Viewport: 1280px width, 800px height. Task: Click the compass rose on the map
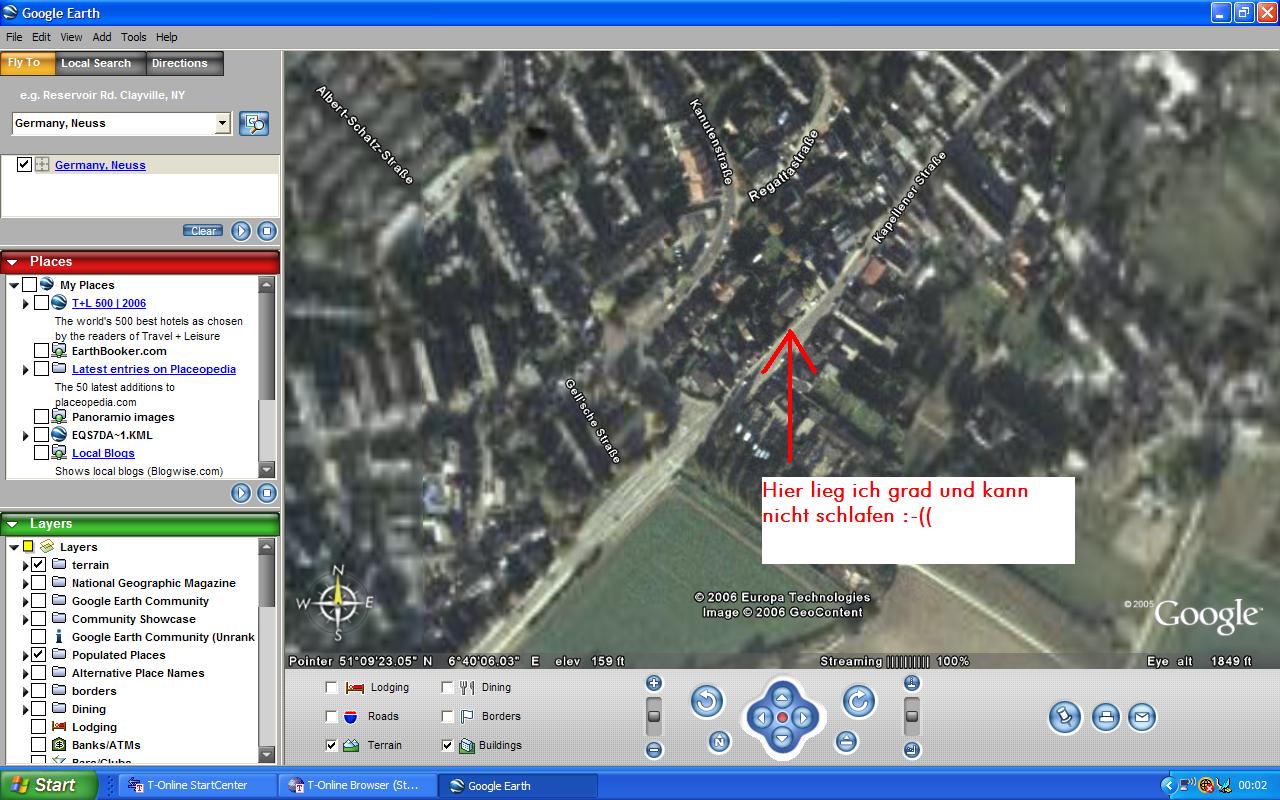coord(337,602)
